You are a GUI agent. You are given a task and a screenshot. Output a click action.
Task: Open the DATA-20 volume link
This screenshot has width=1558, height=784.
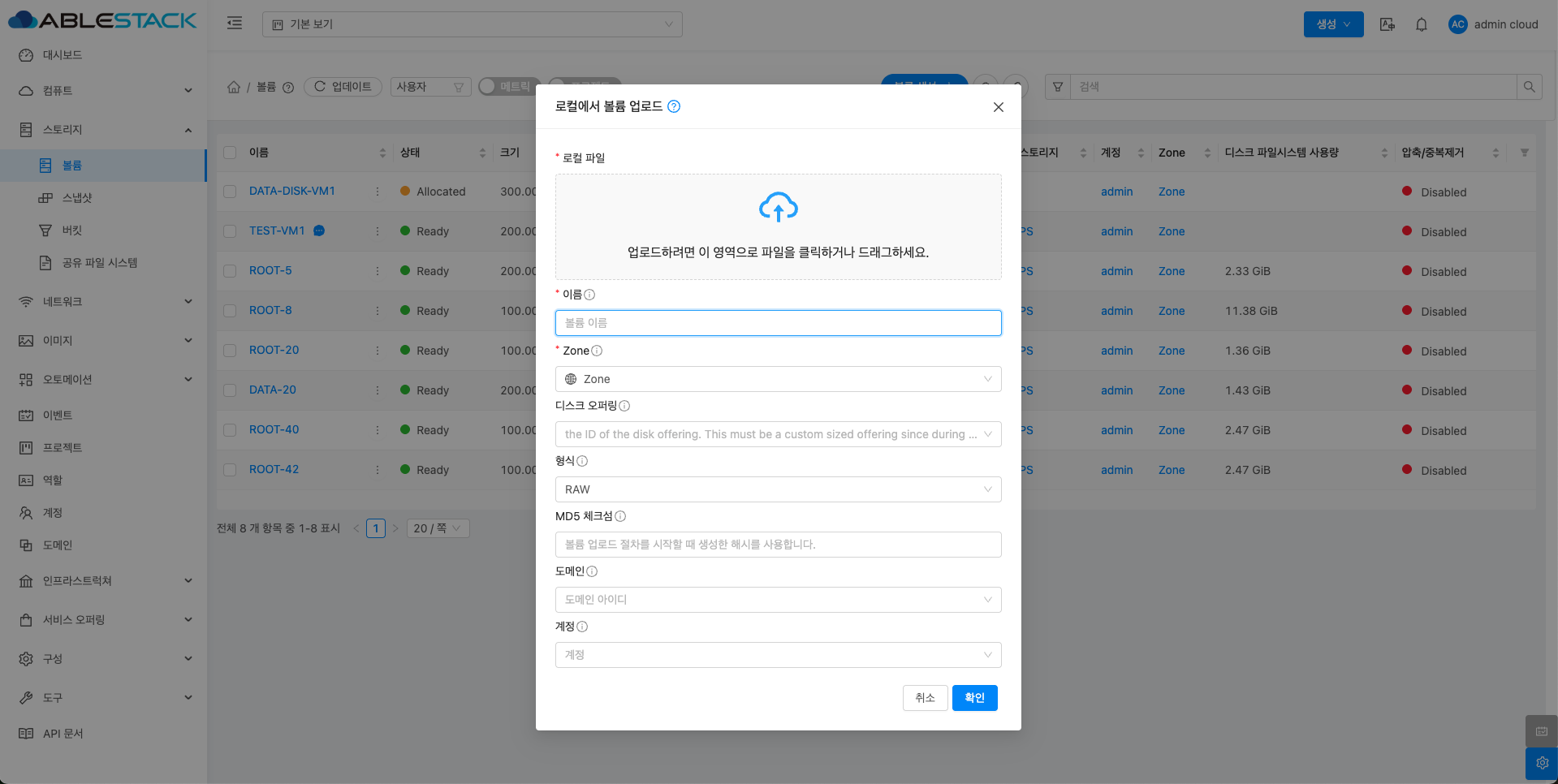273,390
